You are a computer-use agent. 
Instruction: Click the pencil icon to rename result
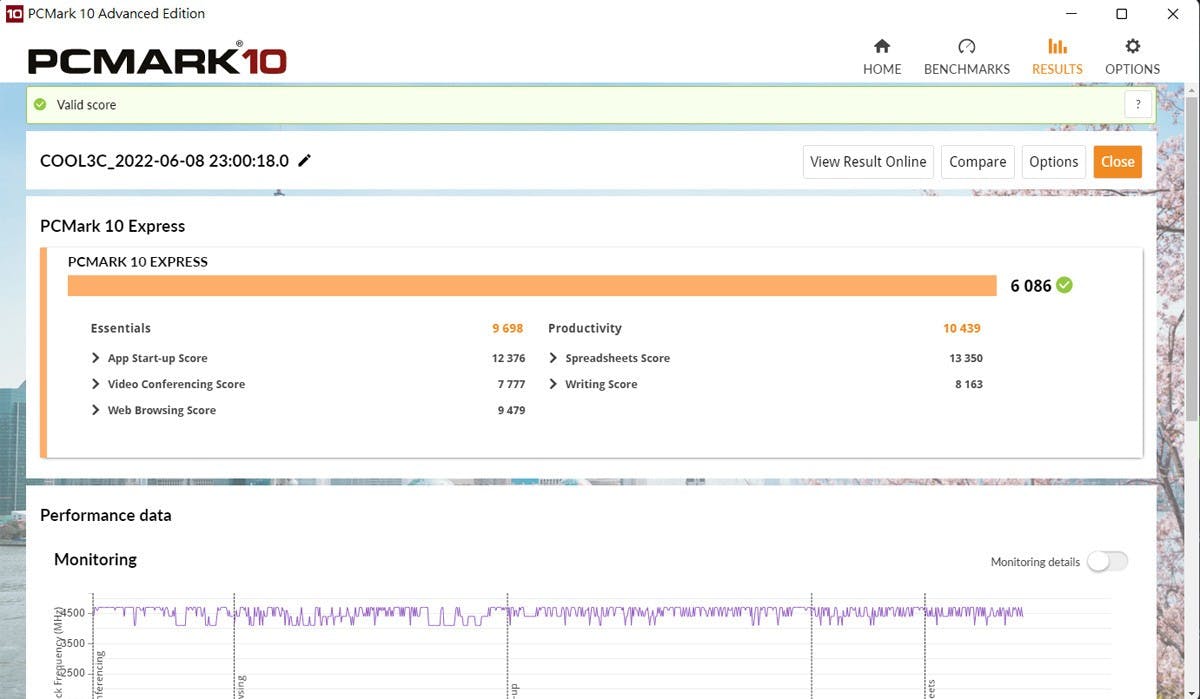(x=305, y=161)
